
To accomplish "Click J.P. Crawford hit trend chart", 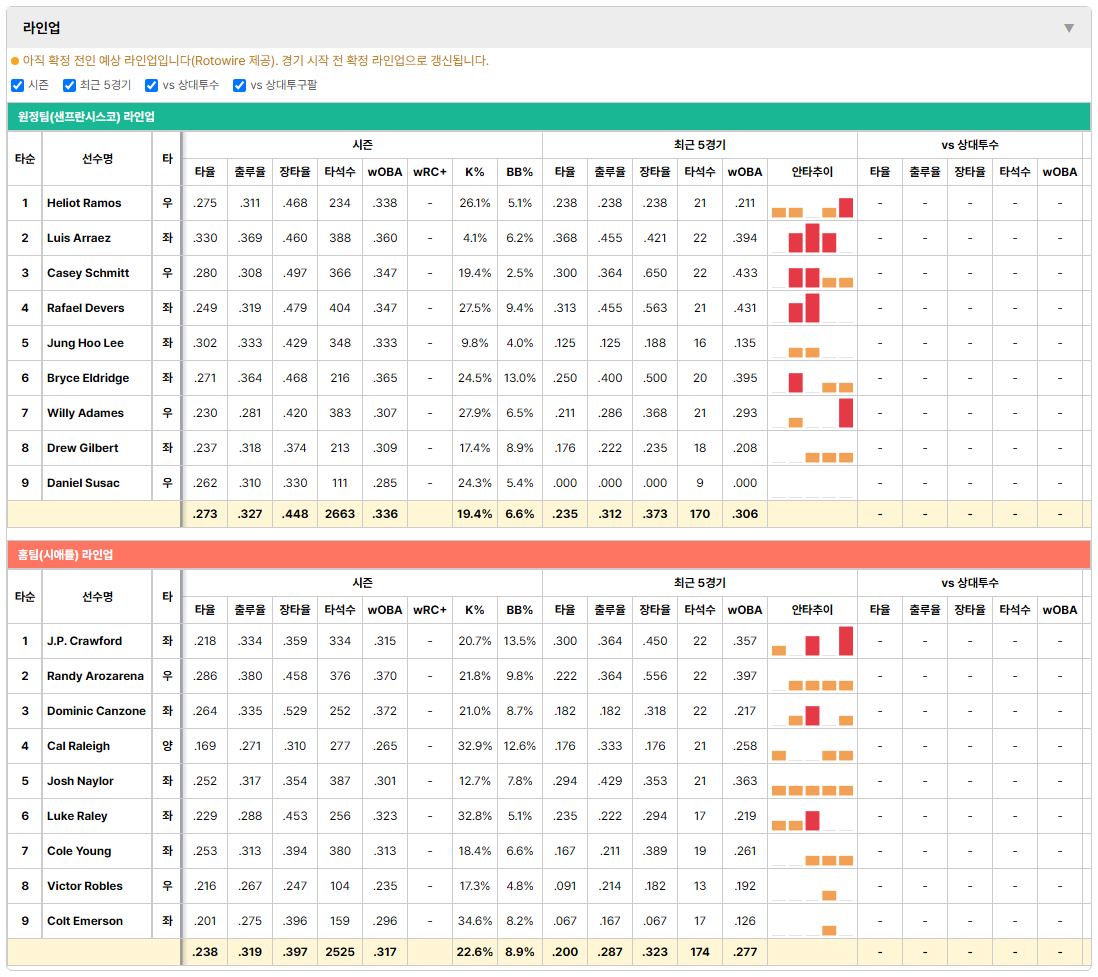I will (812, 641).
